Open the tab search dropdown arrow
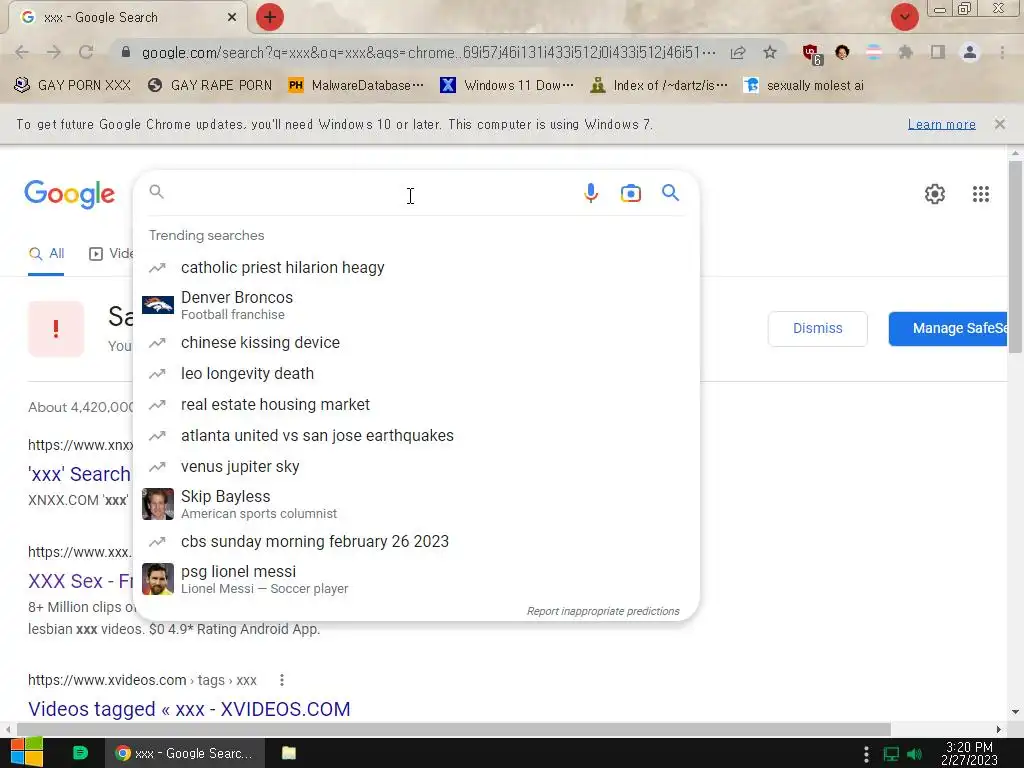This screenshot has height=768, width=1024. 904,17
